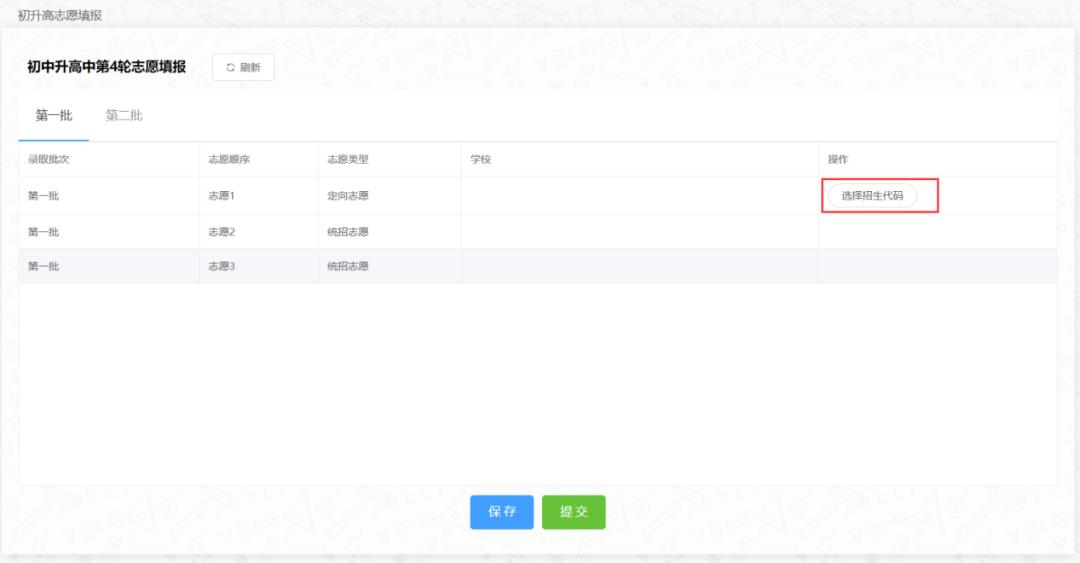Image resolution: width=1080 pixels, height=563 pixels.
Task: Click 第一批 in the 志愿2 row
Action: 43,232
